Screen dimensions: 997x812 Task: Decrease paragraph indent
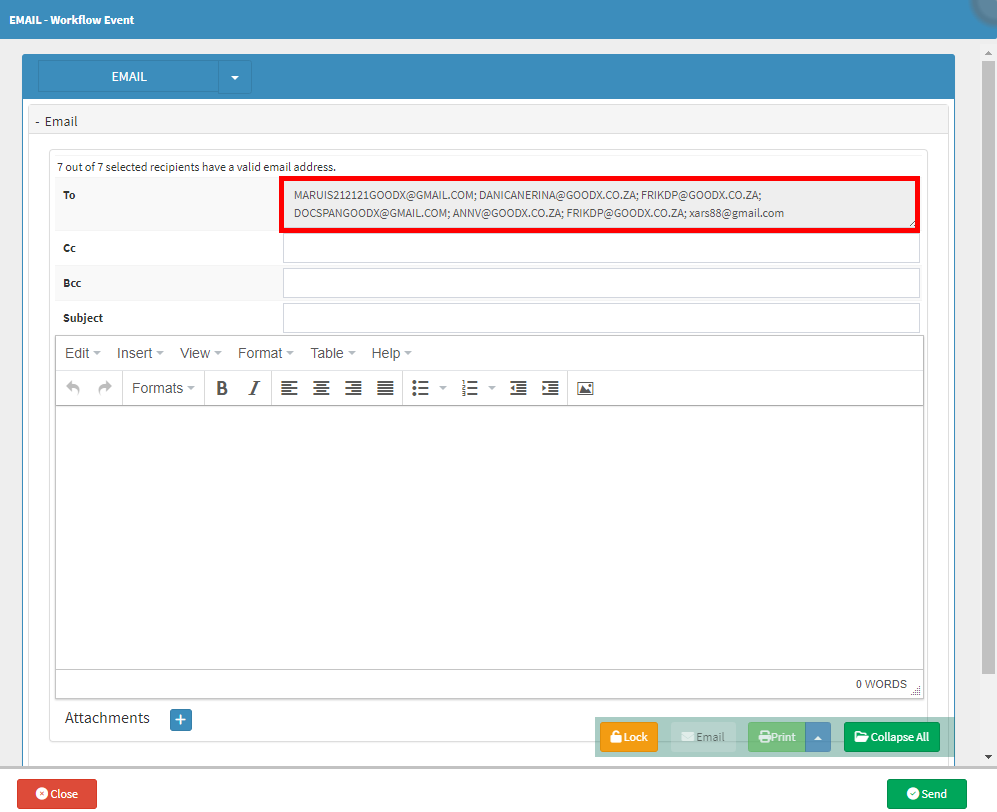click(x=518, y=388)
